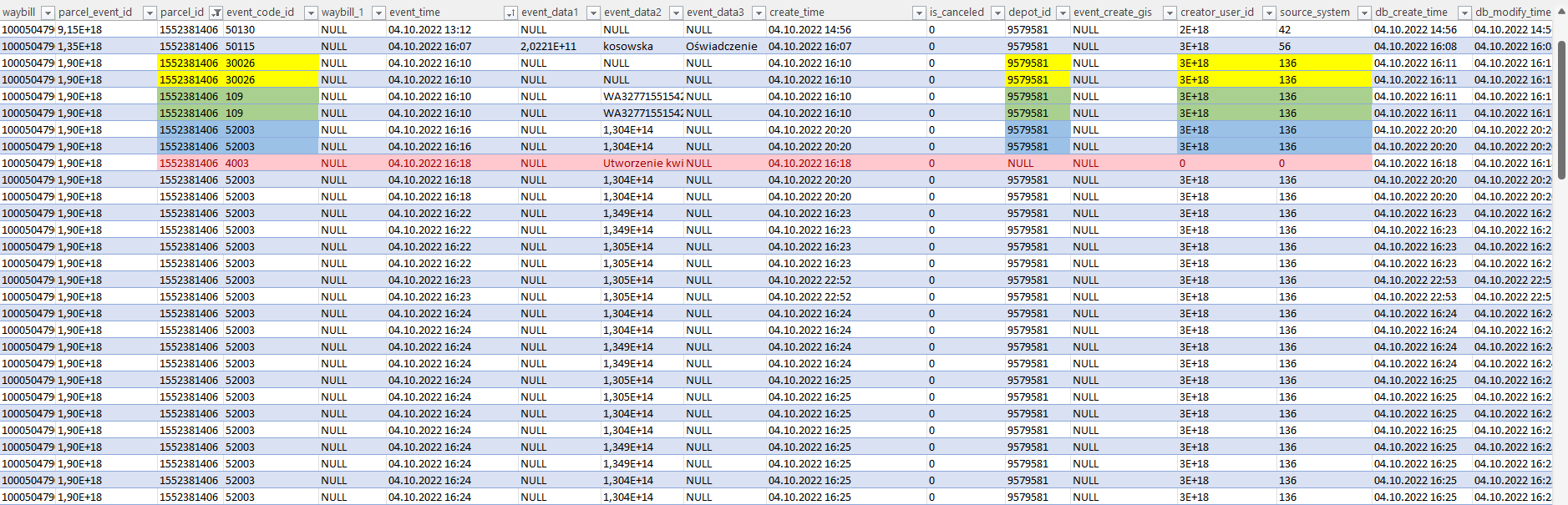Screen dimensions: 1568x505
Task: Click the active filter icon on parcel_id
Action: [x=216, y=13]
